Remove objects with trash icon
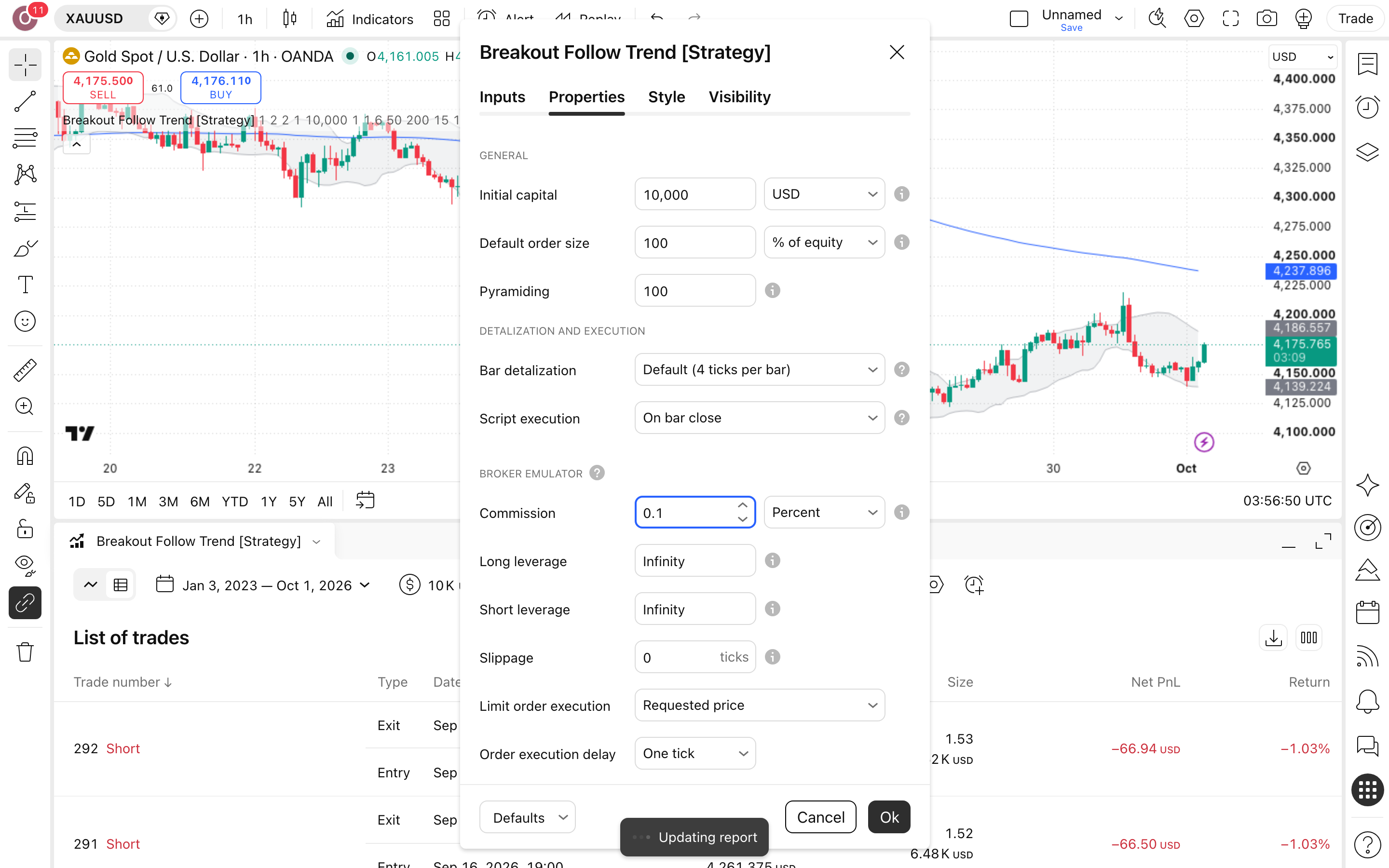This screenshot has height=868, width=1389. point(25,651)
